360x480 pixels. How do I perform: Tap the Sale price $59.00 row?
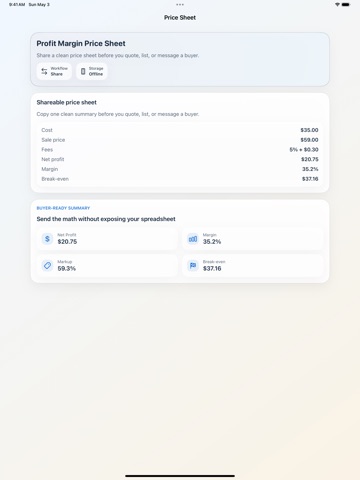tap(180, 140)
